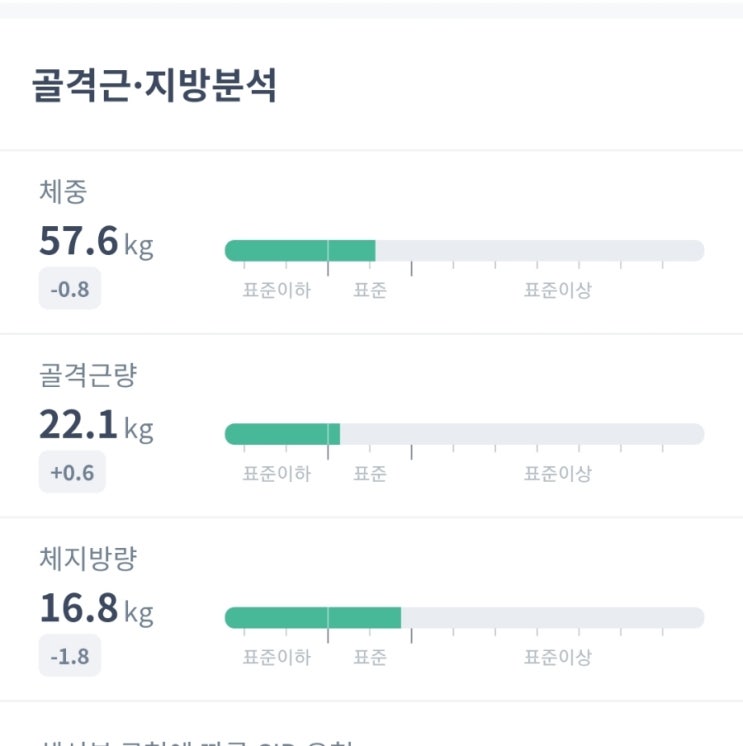743x746 pixels.
Task: Select the 체중 row label
Action: (63, 191)
